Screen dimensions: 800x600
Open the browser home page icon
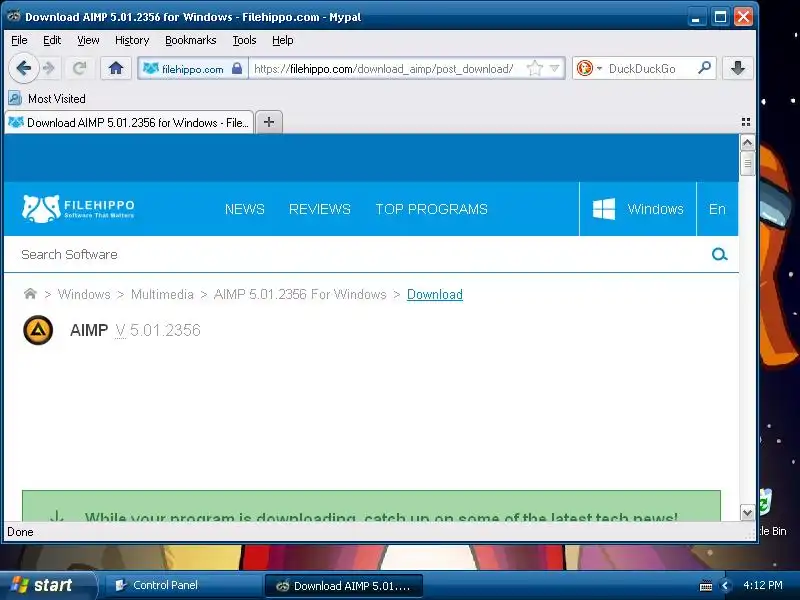click(x=116, y=68)
